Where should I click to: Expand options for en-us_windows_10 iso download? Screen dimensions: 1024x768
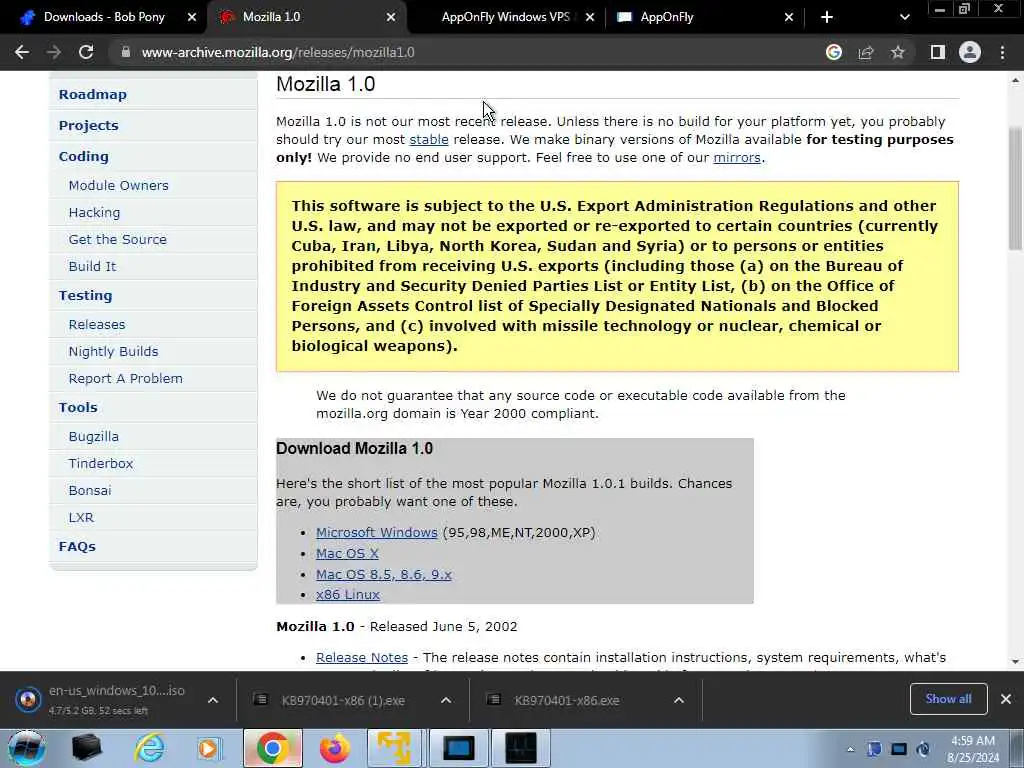click(213, 700)
